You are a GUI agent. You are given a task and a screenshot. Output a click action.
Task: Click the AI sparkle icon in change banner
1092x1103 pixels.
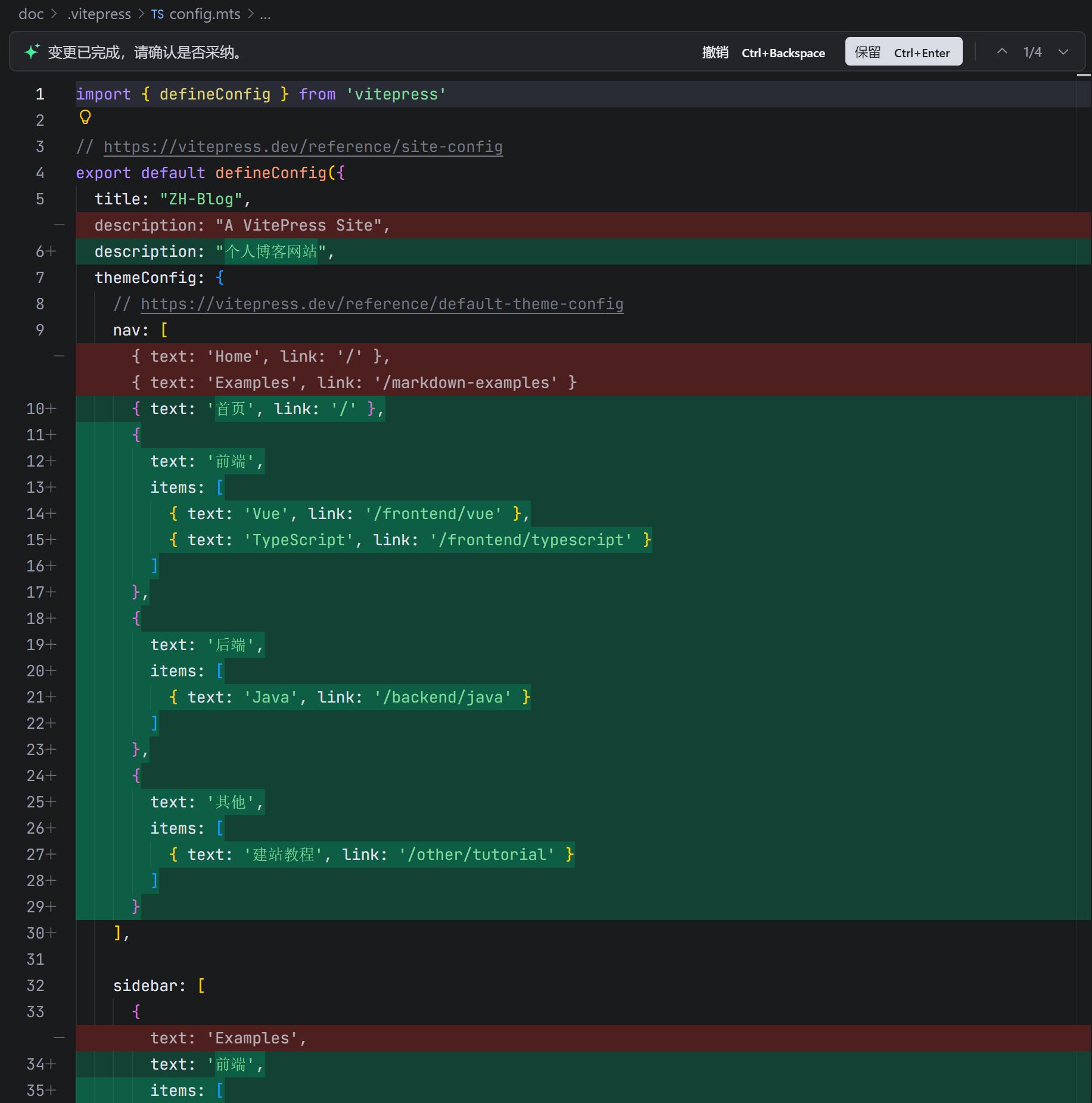coord(32,52)
